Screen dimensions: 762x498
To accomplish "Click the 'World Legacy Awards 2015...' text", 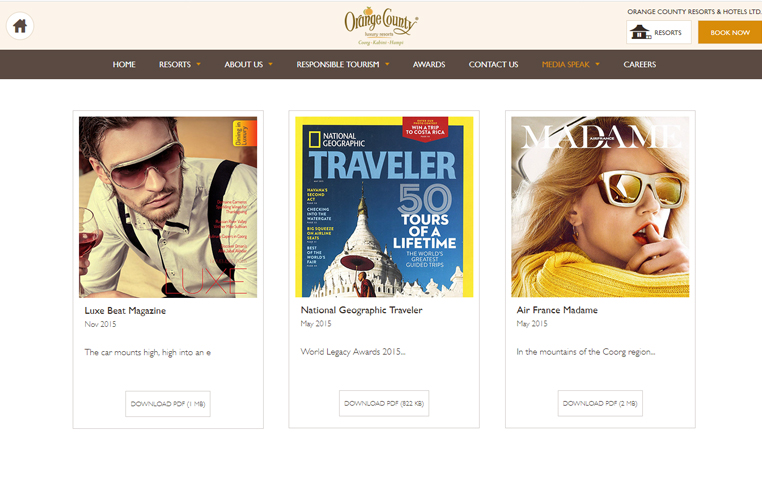I will point(353,352).
